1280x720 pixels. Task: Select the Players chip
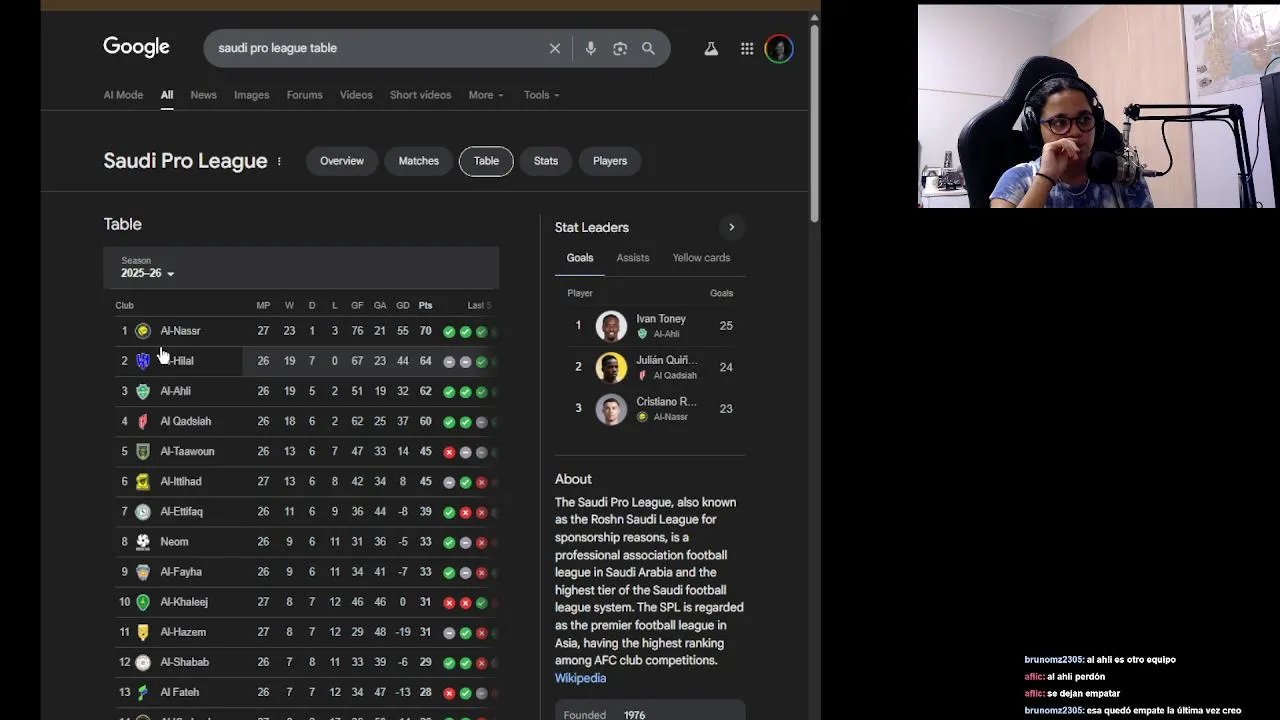tap(610, 161)
